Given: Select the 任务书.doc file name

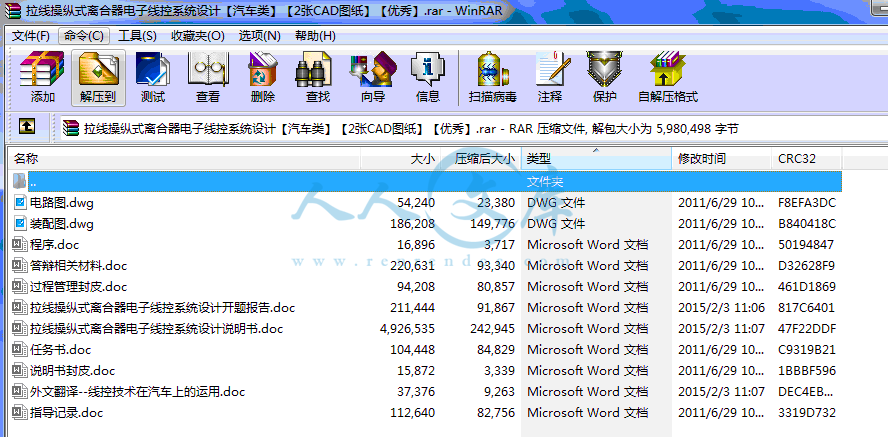Looking at the screenshot, I should (x=61, y=350).
